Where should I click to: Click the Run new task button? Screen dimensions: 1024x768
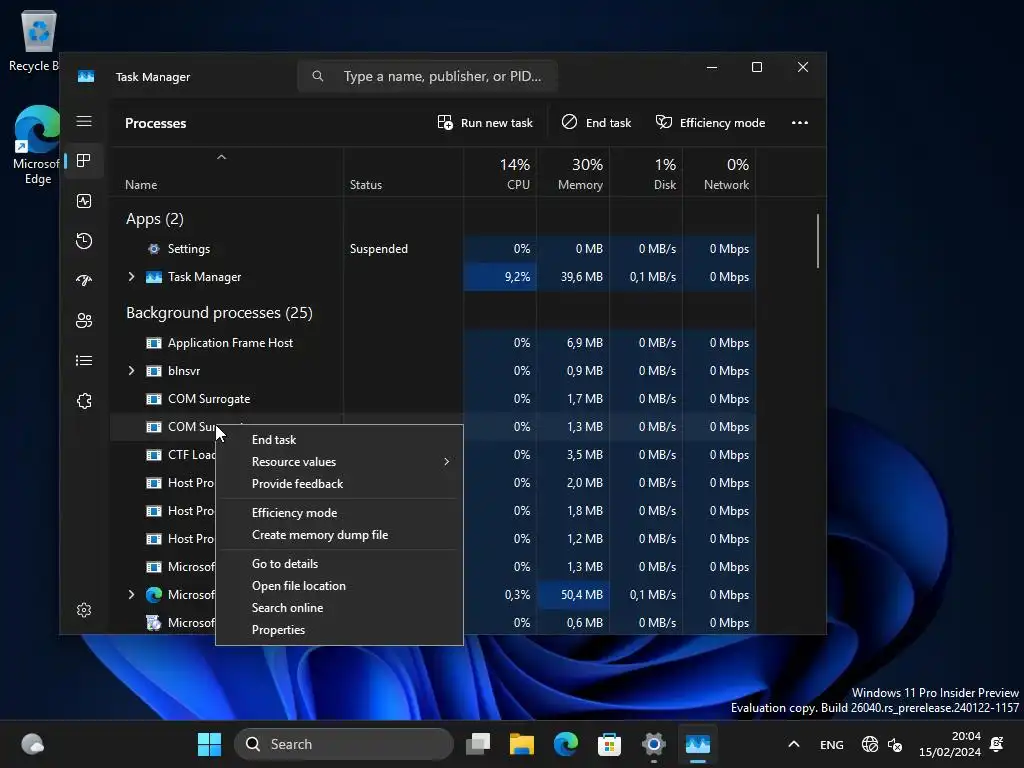pos(485,123)
